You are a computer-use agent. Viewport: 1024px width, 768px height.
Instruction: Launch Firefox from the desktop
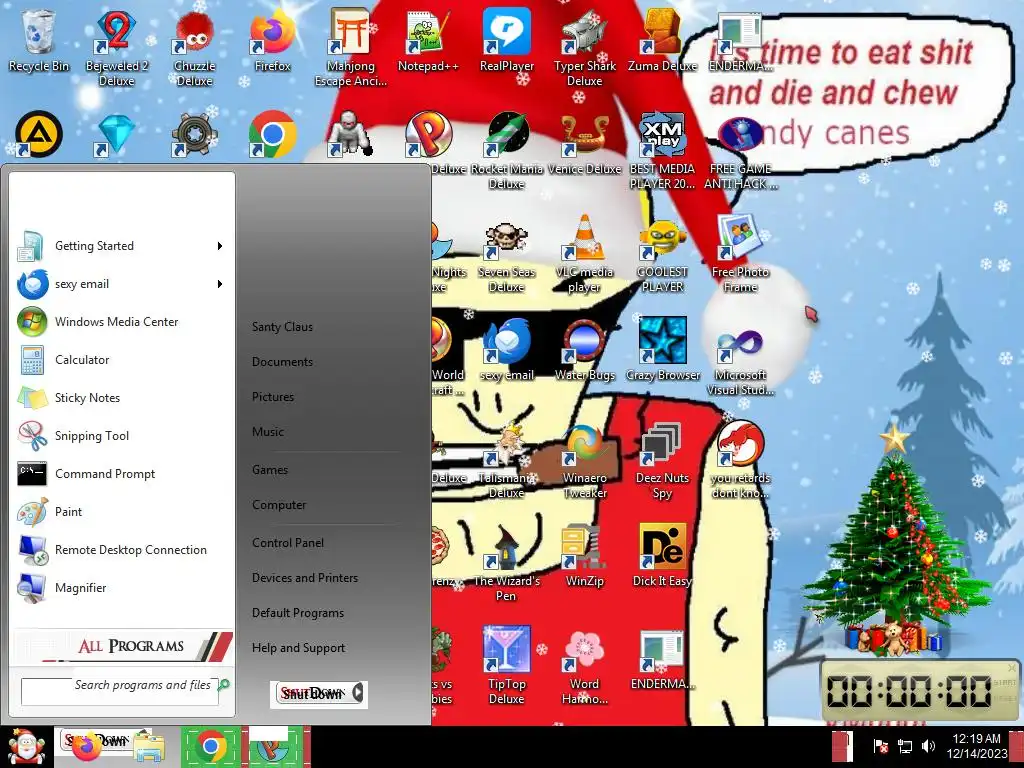272,39
